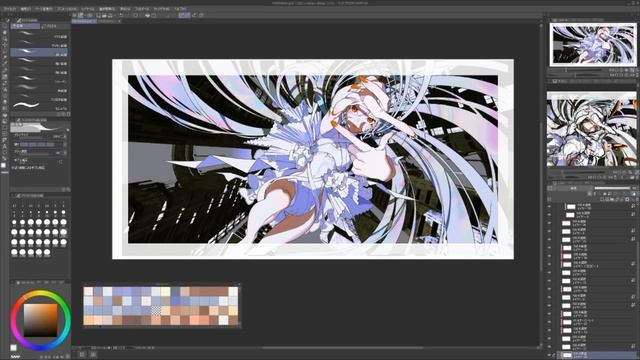Click the Sub View reference image thumbnail
Viewport: 640px width, 360px height.
tap(592, 129)
